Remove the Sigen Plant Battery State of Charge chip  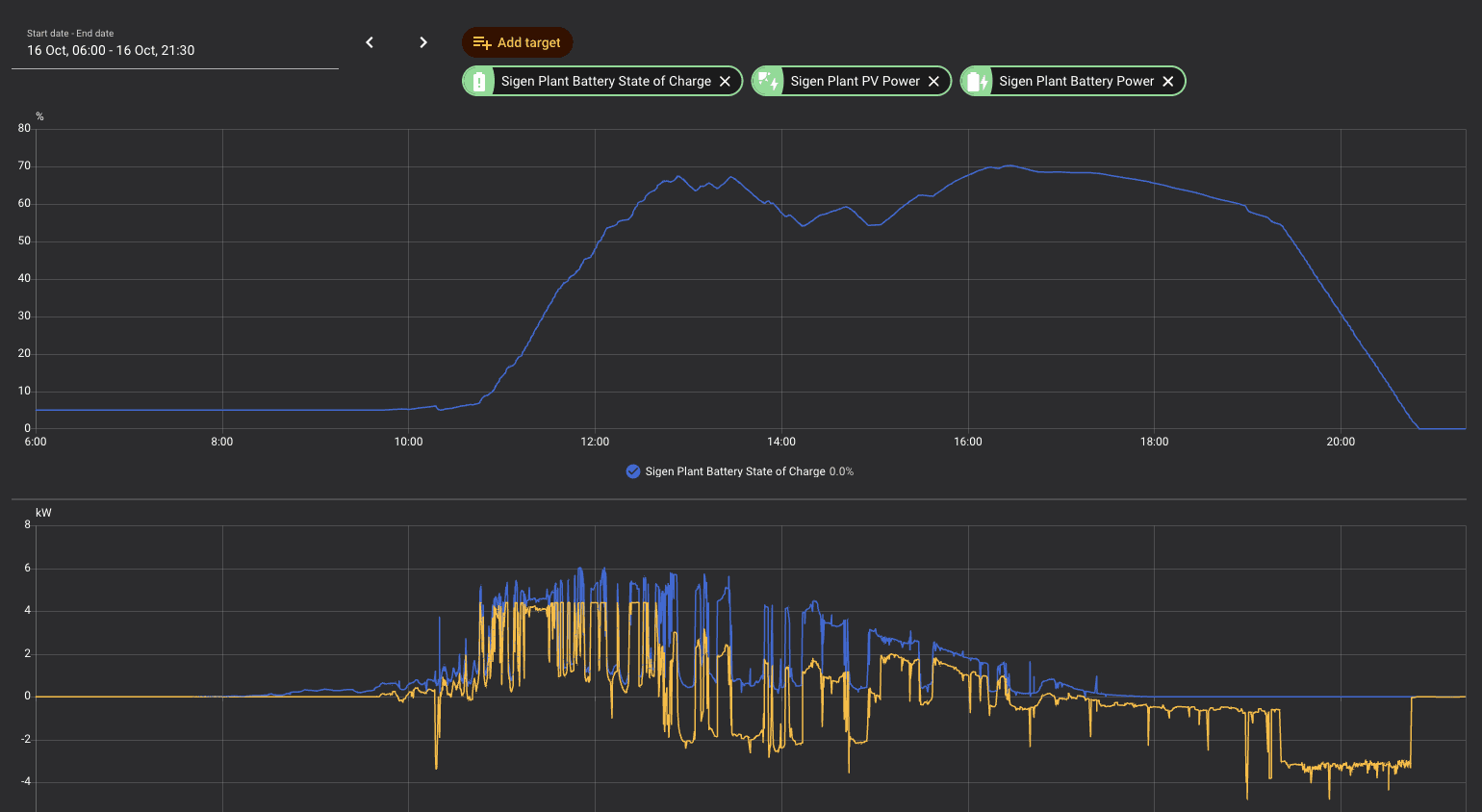click(x=726, y=81)
